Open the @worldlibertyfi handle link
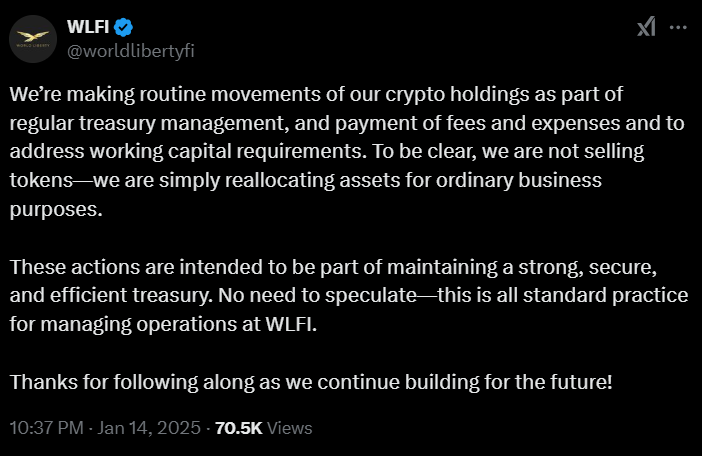The height and width of the screenshot is (456, 702). pyautogui.click(x=131, y=51)
